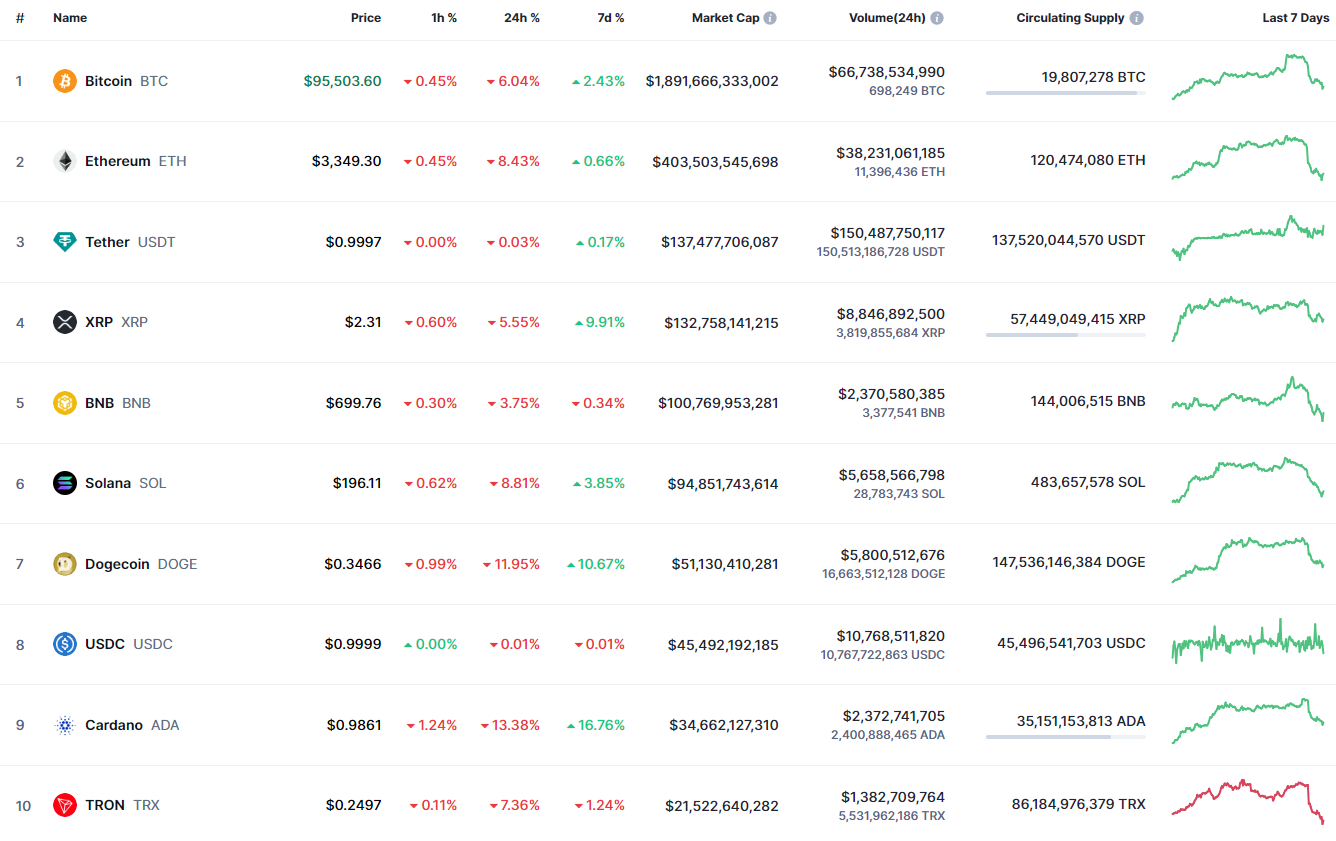Click the Tether logo icon
The image size is (1336, 841).
(65, 242)
